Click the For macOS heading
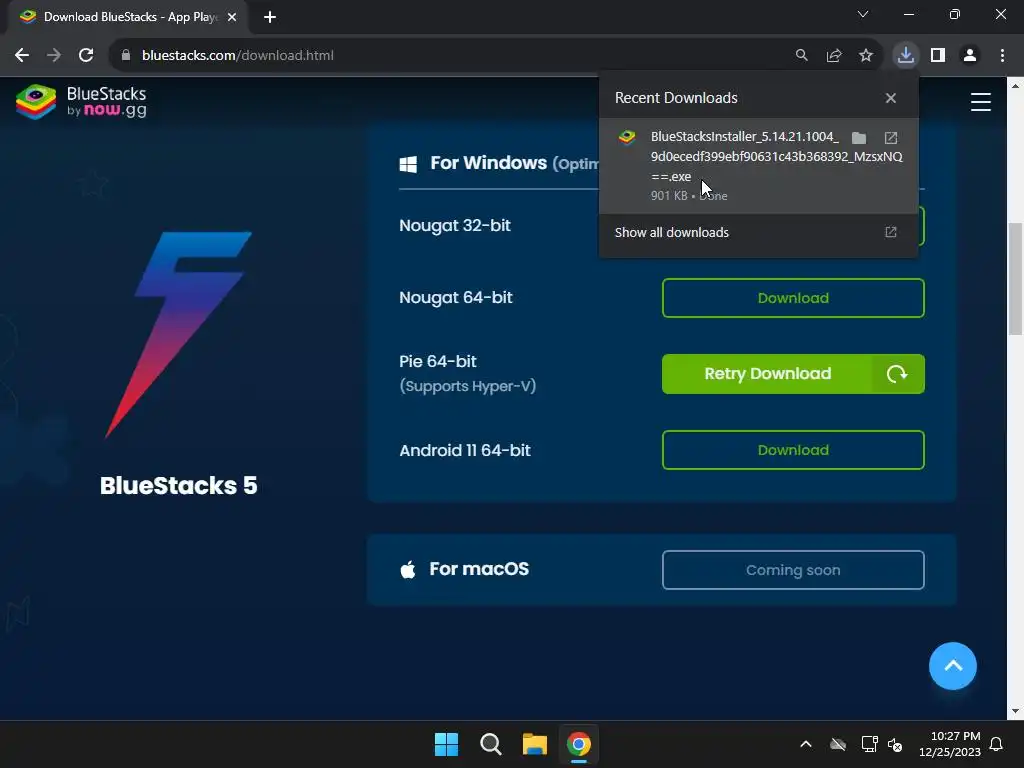The image size is (1024, 768). click(479, 569)
